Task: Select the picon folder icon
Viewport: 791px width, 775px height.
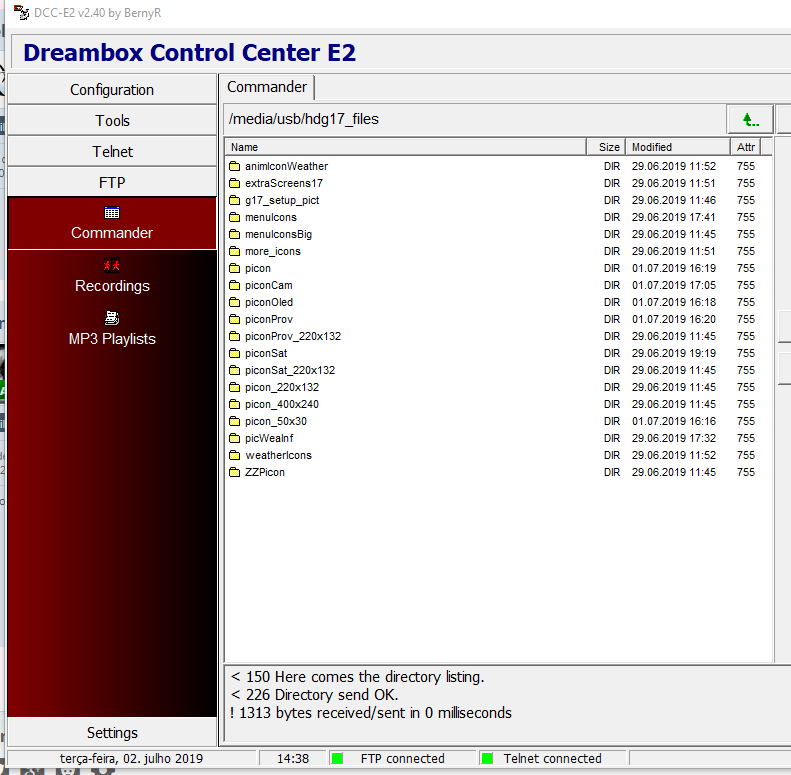Action: tap(234, 268)
